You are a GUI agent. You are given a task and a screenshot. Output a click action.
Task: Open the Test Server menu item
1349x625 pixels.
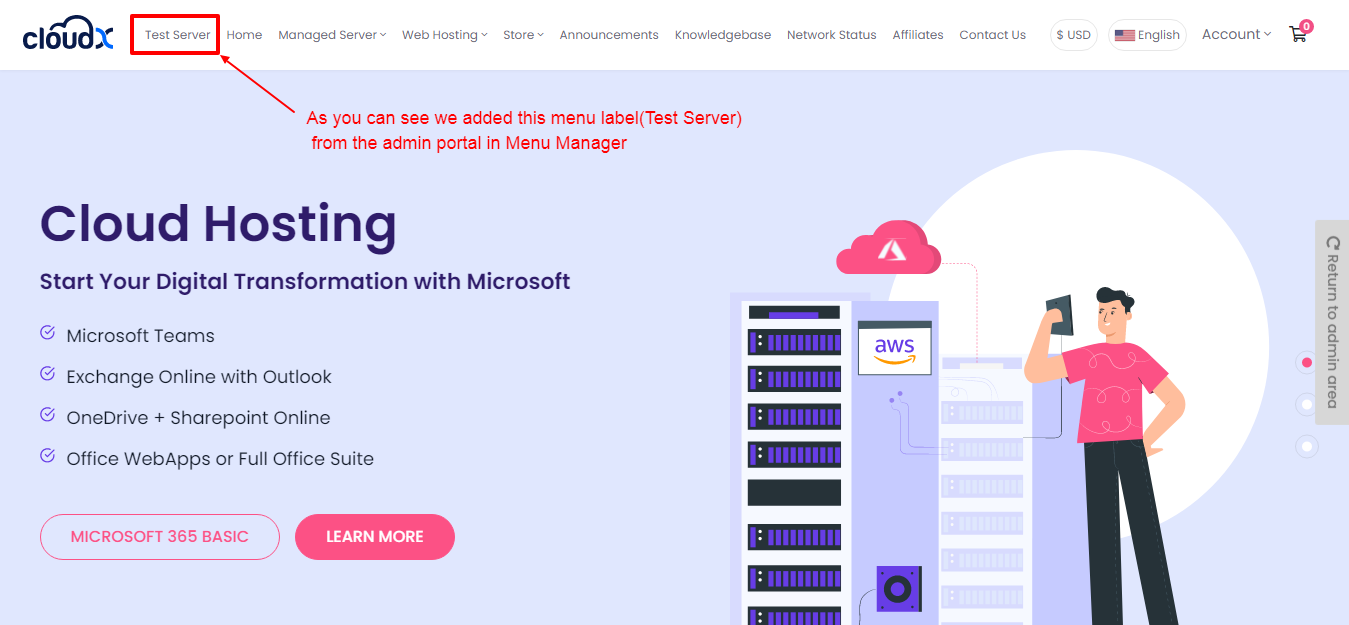(177, 35)
